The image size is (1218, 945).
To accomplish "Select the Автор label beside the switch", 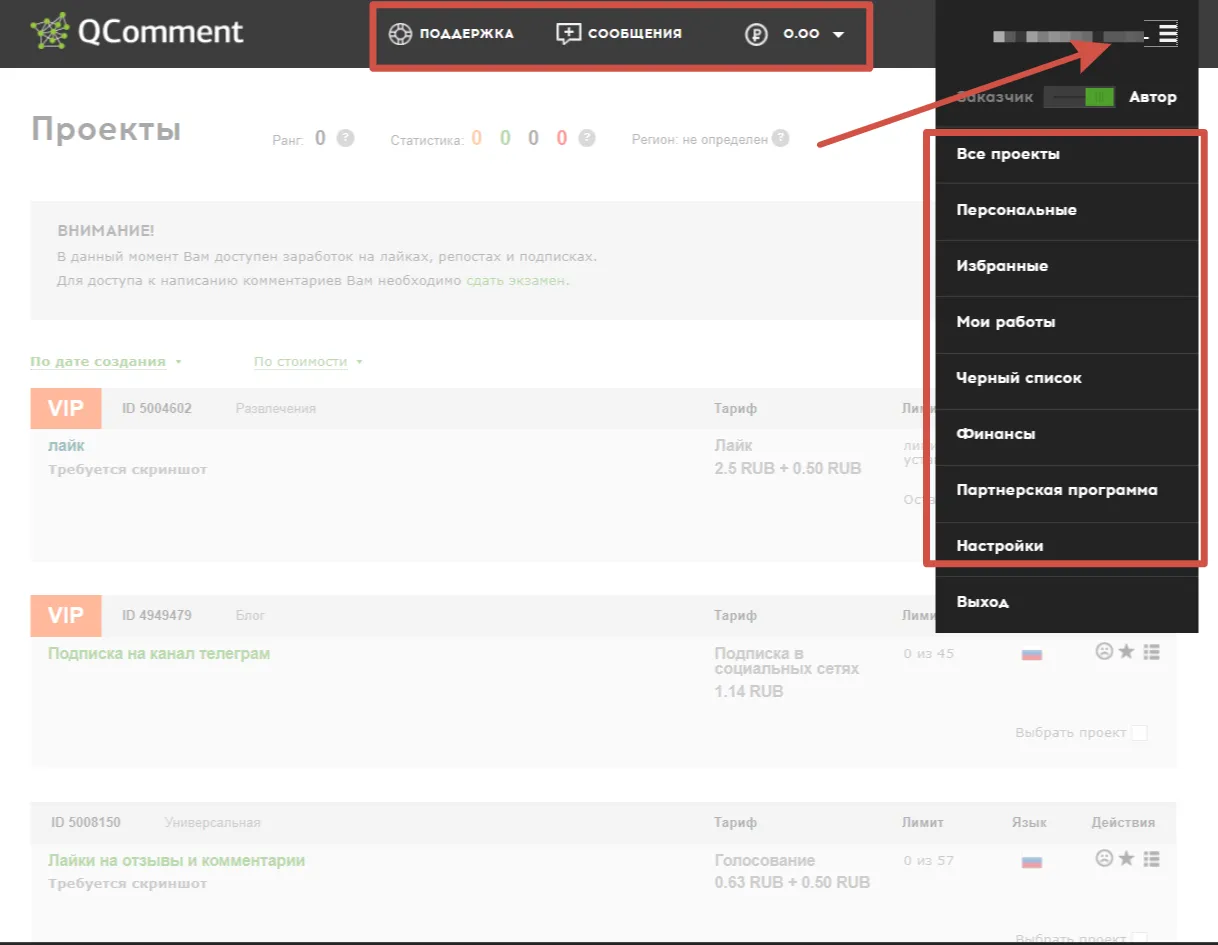I will [1153, 97].
